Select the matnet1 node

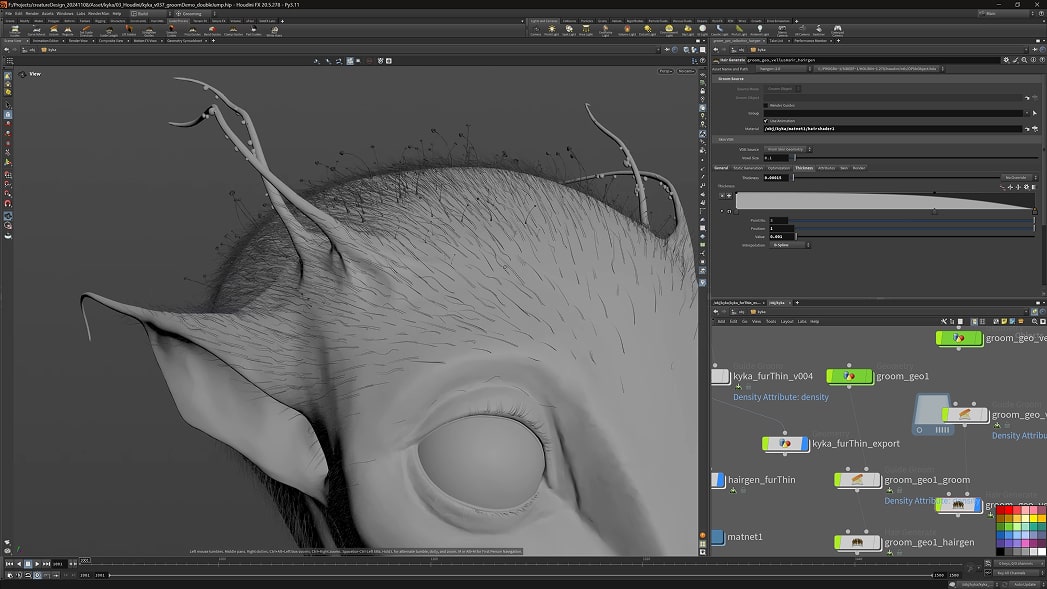coord(718,536)
